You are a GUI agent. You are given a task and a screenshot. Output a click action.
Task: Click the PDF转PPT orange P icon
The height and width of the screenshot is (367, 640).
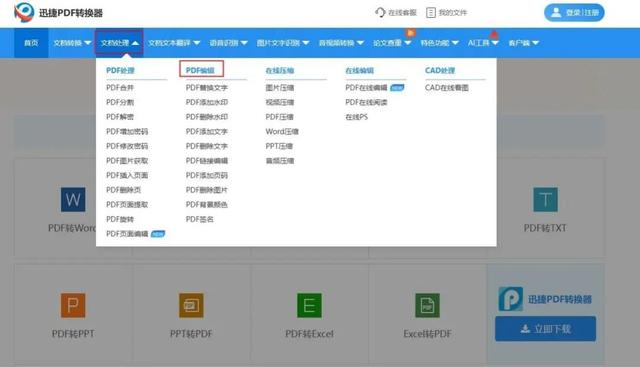coord(73,305)
